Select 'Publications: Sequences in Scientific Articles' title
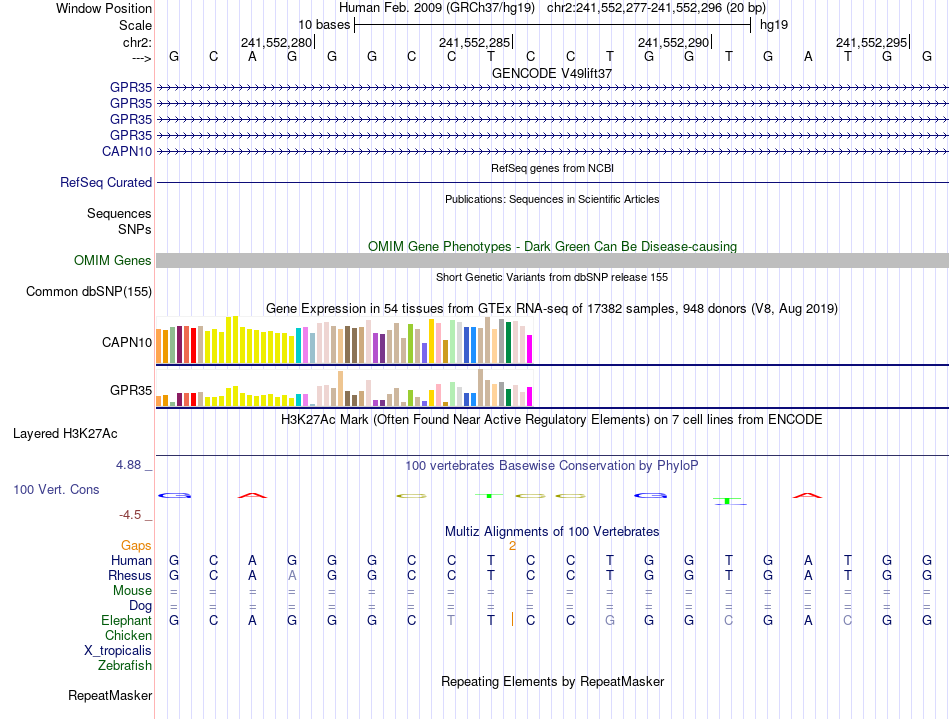Viewport: 950px width, 719px height. (x=552, y=199)
